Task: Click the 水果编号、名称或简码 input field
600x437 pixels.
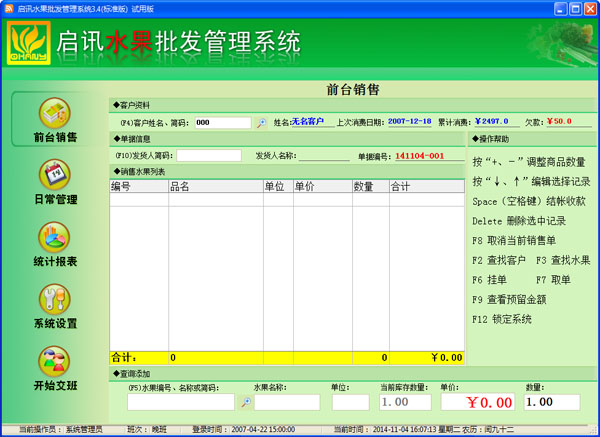Action: (181, 402)
